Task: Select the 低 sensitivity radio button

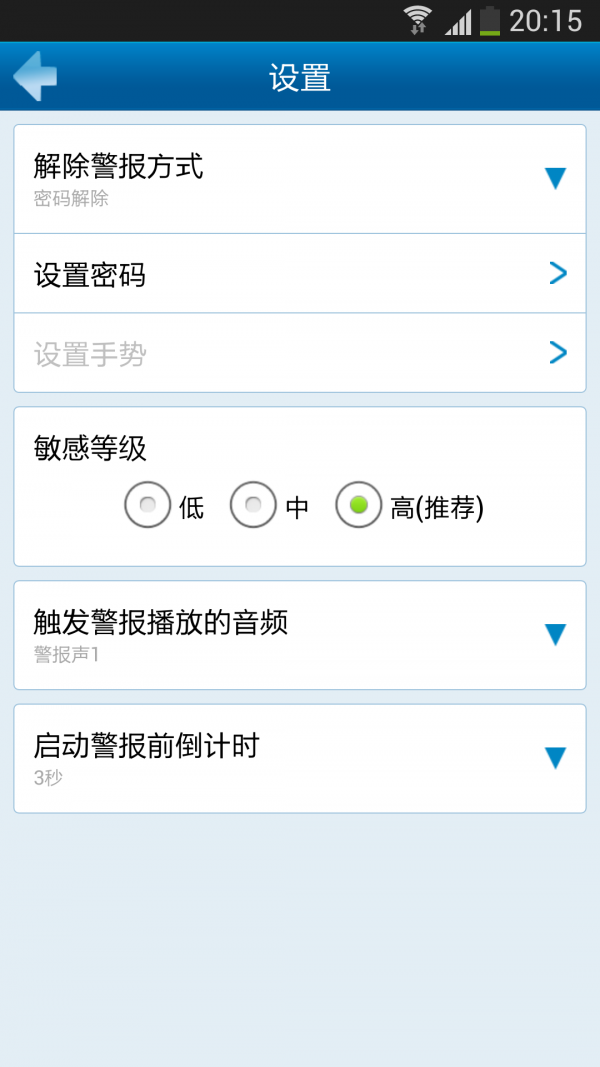Action: (x=148, y=505)
